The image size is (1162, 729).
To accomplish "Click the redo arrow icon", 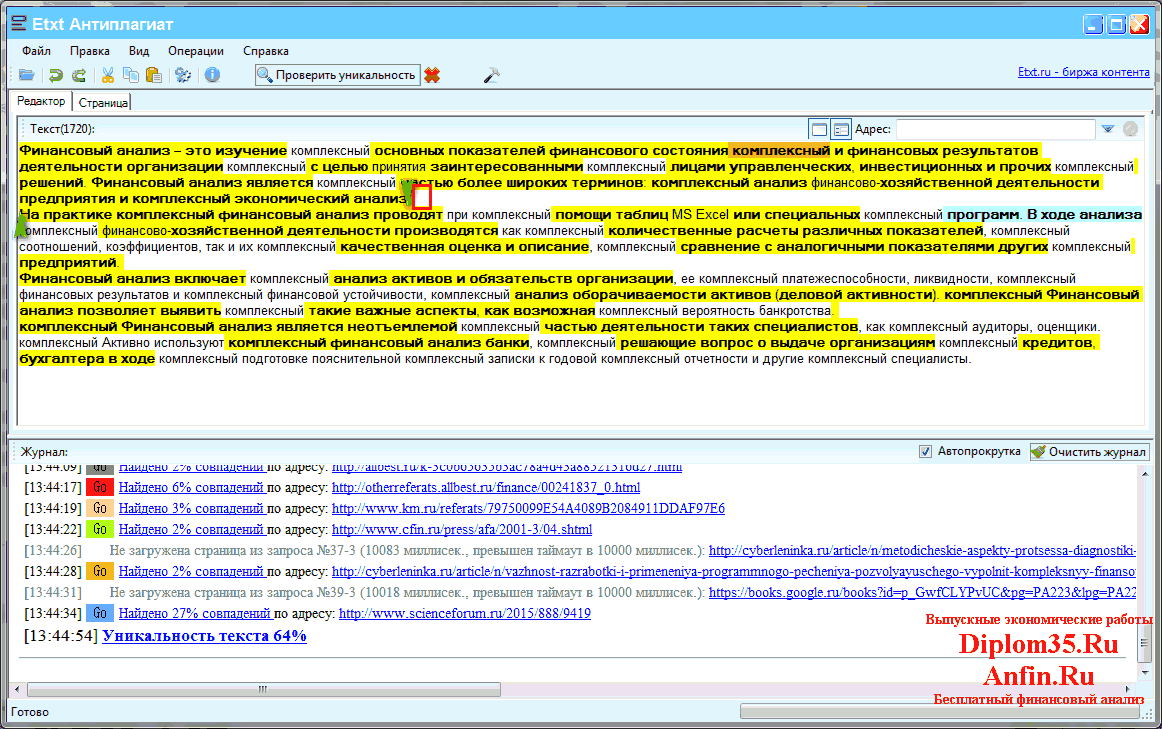I will click(79, 75).
